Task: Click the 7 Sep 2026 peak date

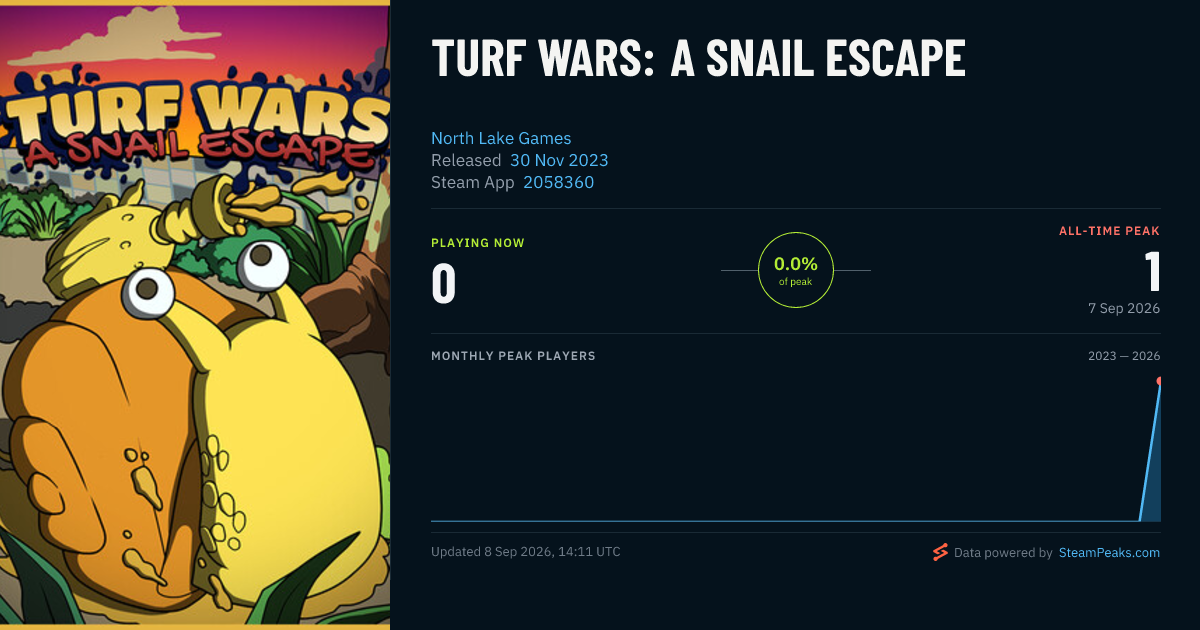Action: tap(1124, 308)
